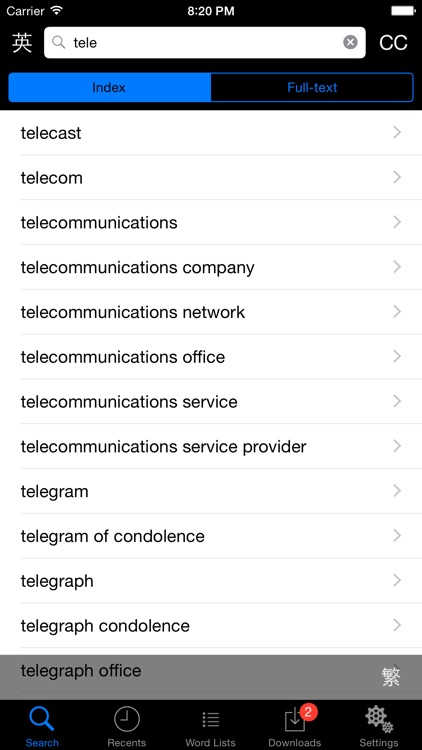Open the Word Lists tab icon
422x750 pixels.
211,726
